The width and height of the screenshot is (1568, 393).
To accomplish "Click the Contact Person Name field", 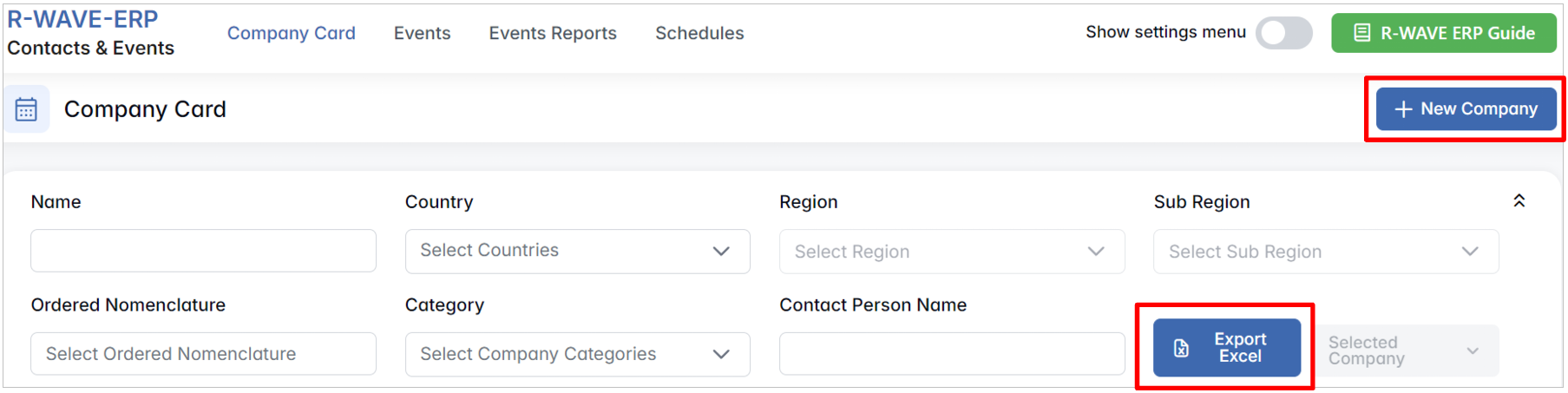I will [951, 354].
